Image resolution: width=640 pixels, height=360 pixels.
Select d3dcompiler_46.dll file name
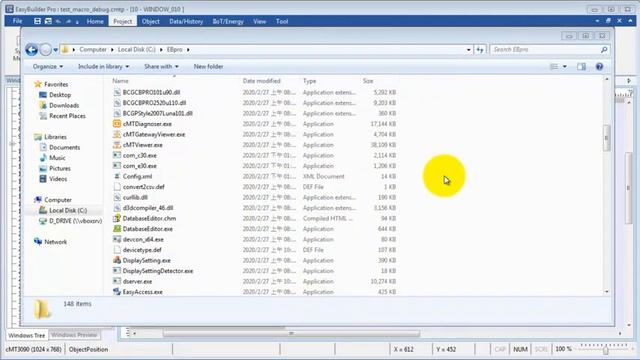pyautogui.click(x=148, y=208)
